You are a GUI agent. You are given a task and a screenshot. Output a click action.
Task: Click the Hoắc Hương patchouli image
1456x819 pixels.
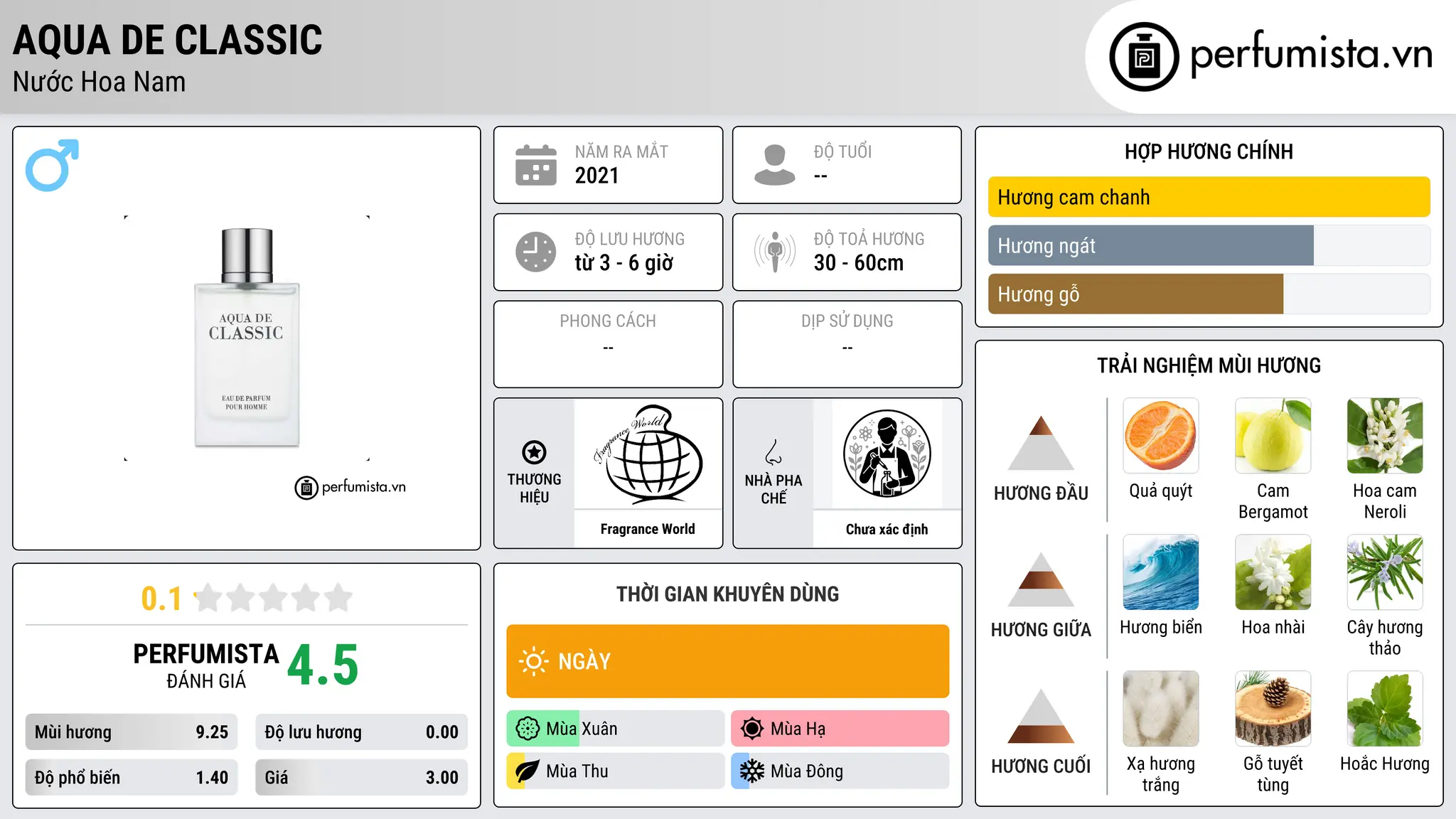[1385, 709]
